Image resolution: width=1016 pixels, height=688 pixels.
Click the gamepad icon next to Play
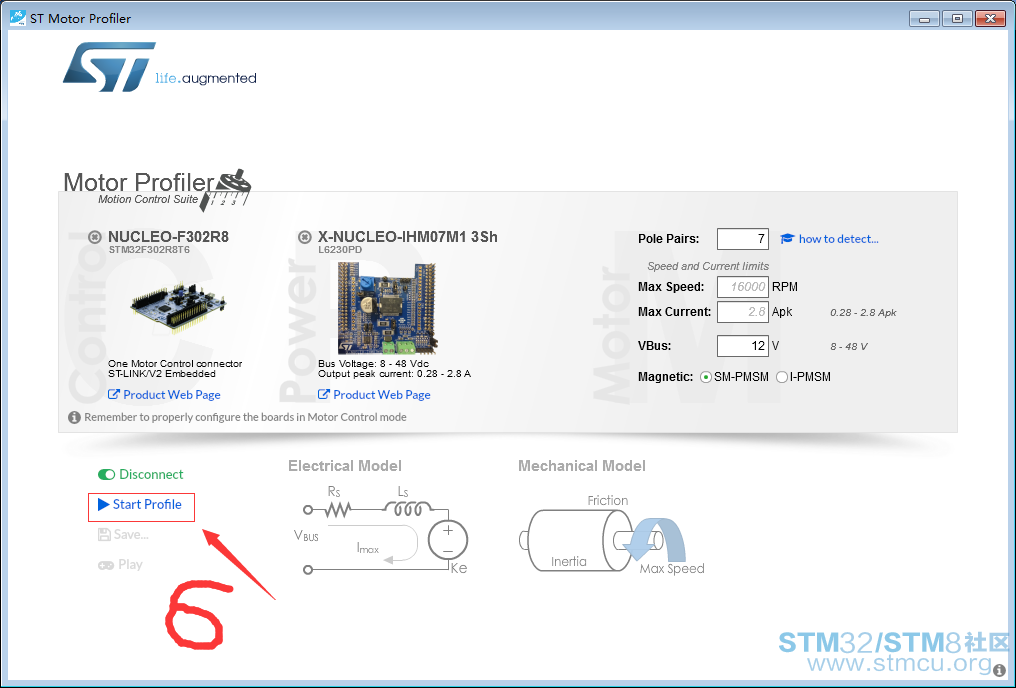(x=106, y=565)
